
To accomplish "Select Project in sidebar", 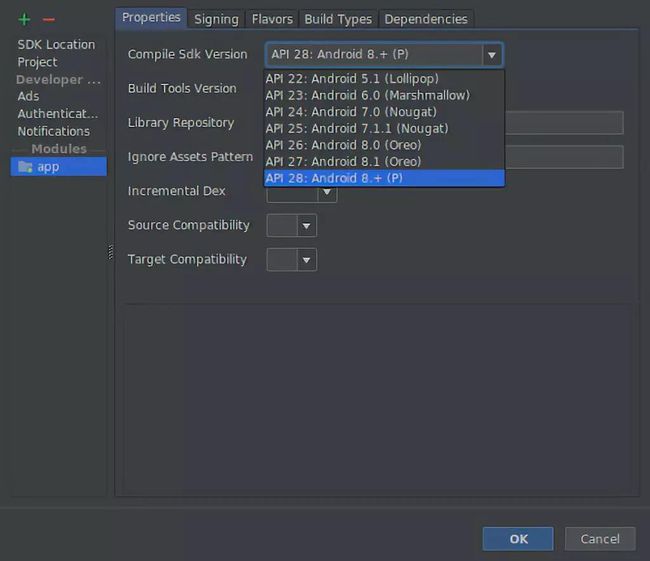I will (37, 62).
